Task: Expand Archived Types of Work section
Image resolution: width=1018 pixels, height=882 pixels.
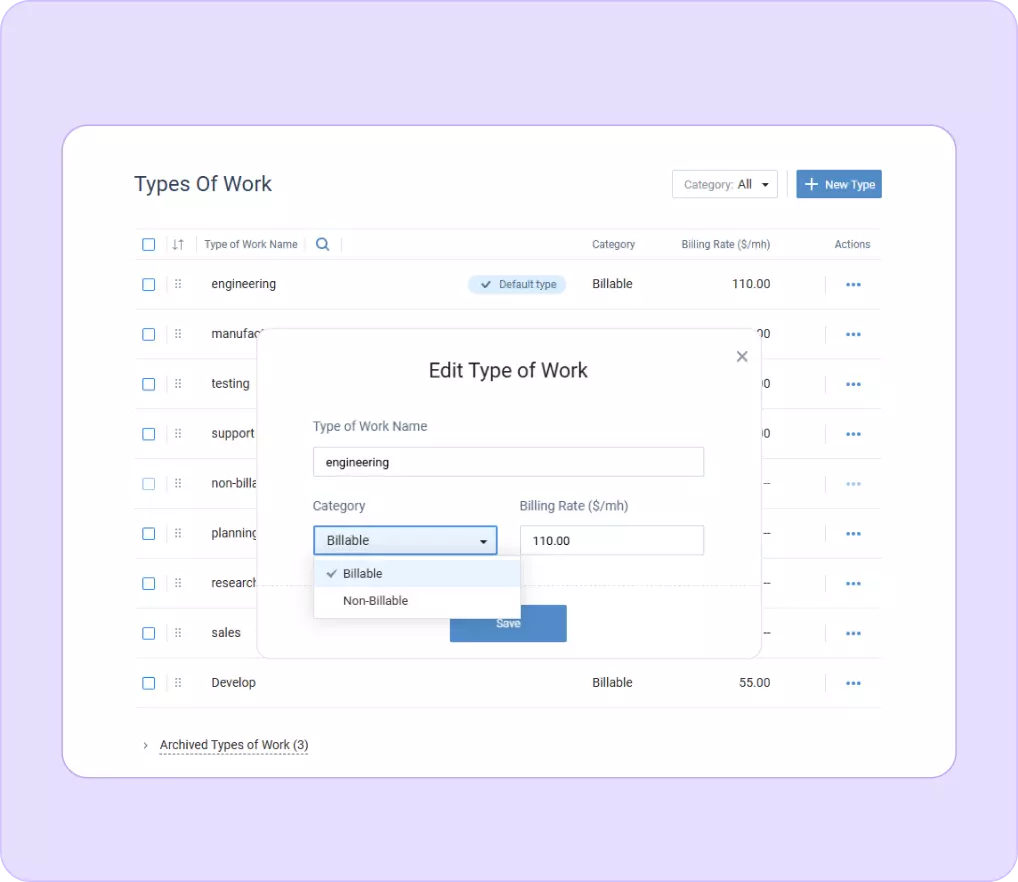Action: [x=233, y=745]
